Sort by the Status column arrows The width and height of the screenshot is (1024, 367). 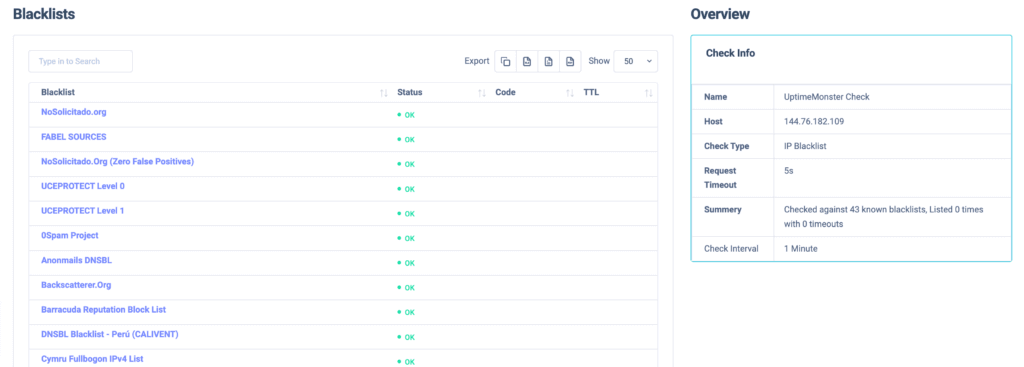point(482,93)
